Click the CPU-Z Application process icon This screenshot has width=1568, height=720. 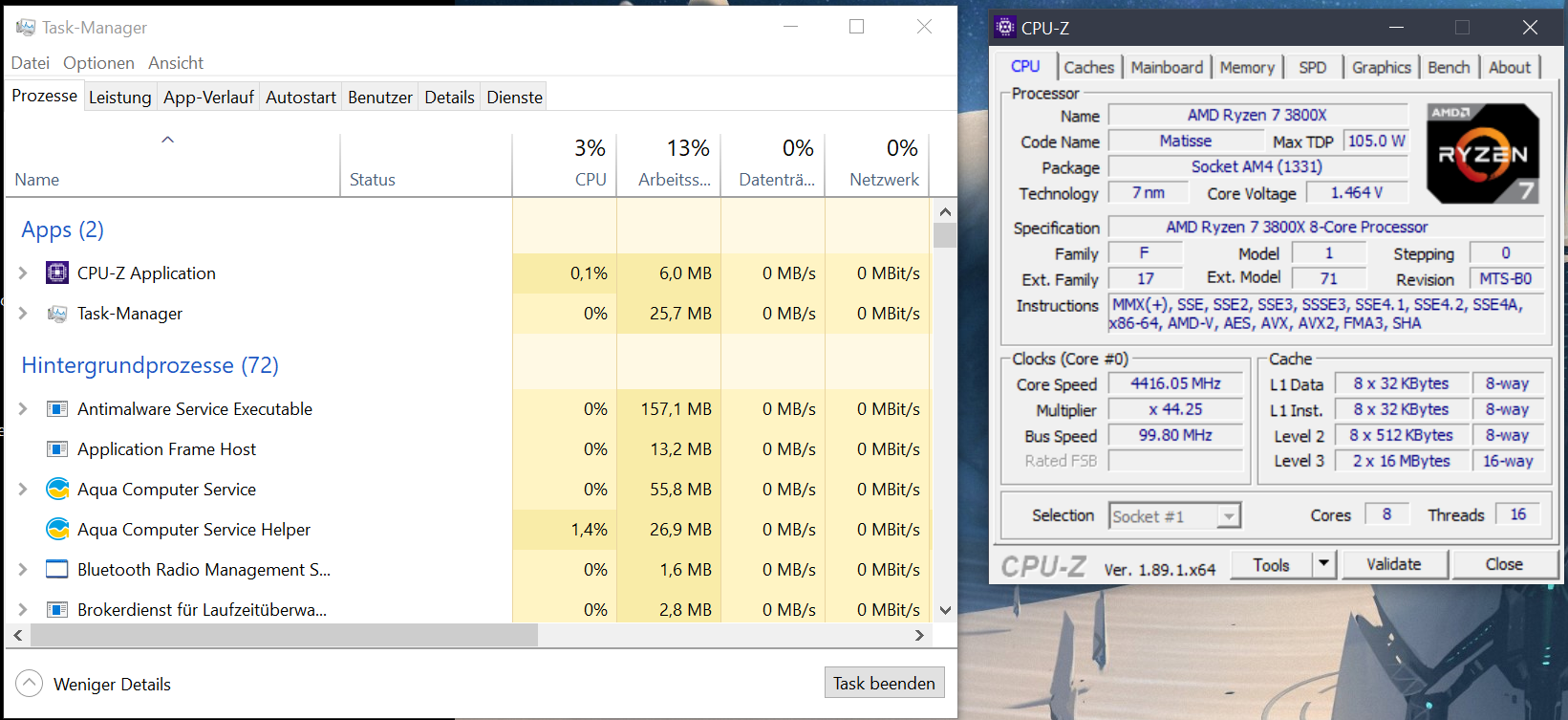pos(57,273)
